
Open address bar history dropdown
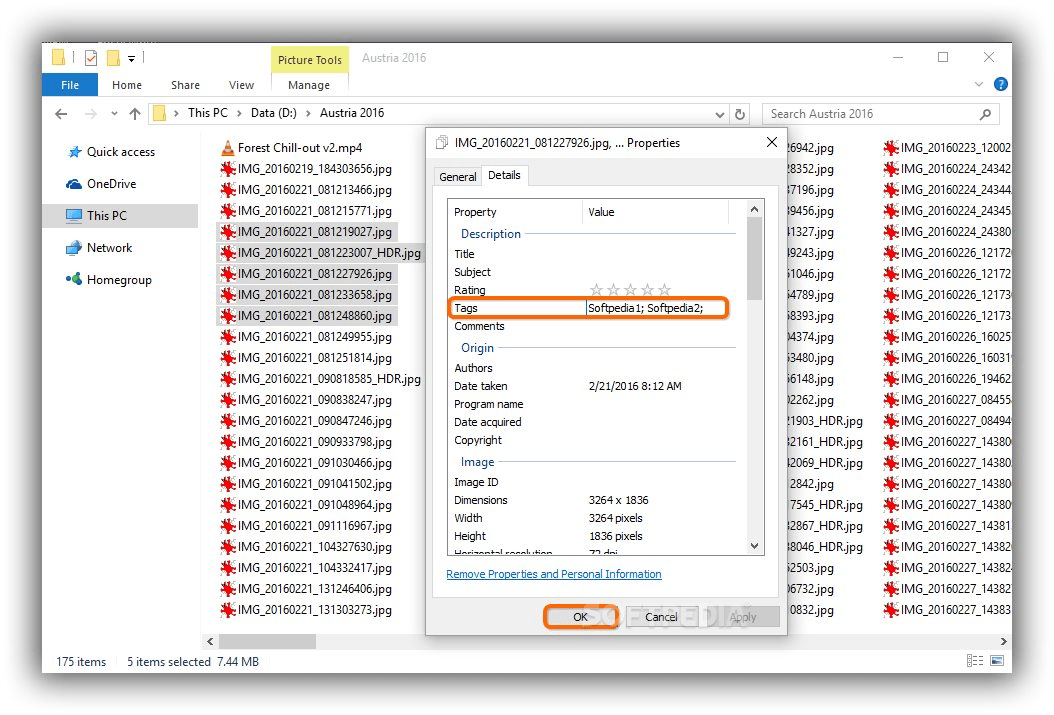coord(720,114)
